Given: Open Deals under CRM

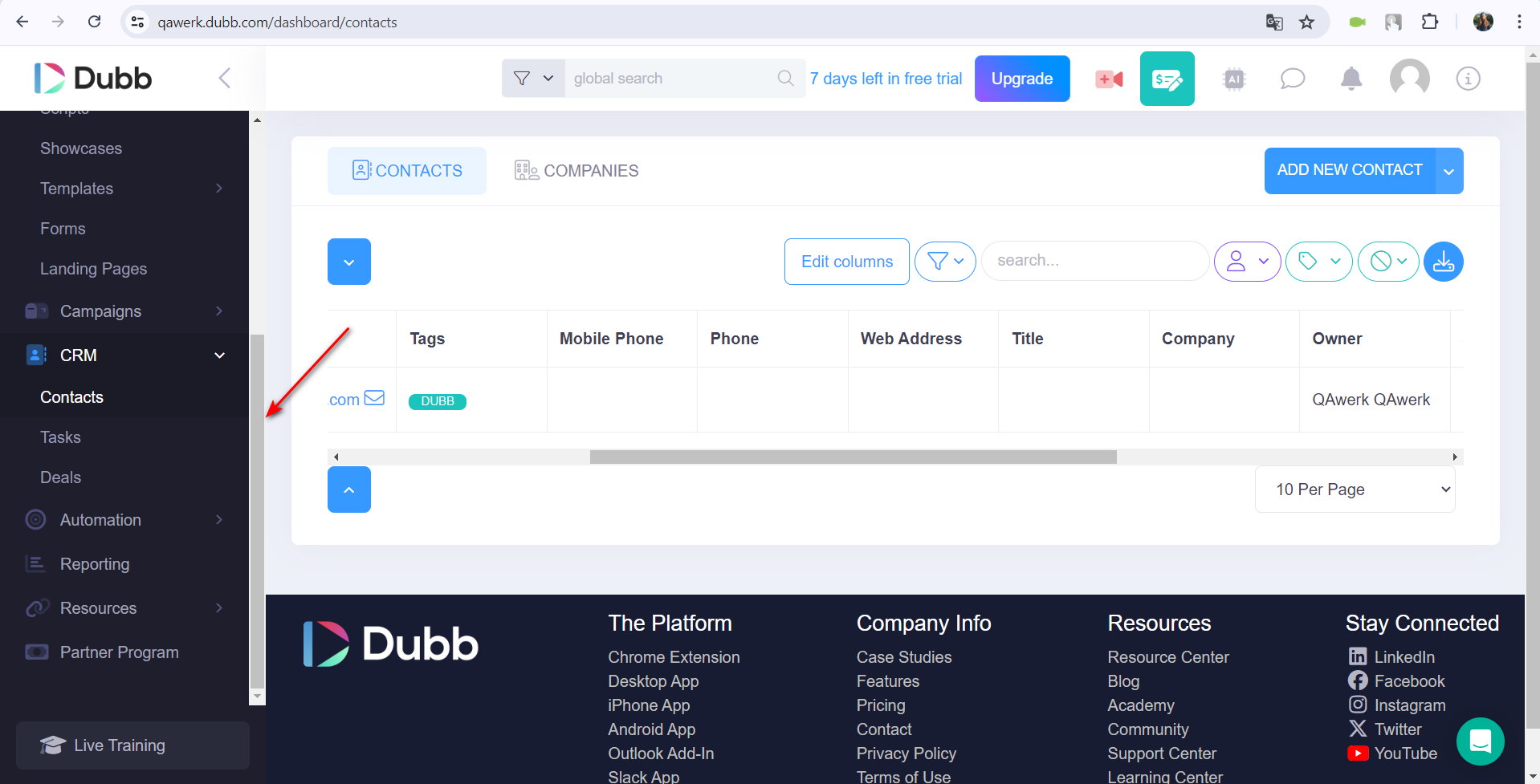Looking at the screenshot, I should [60, 477].
